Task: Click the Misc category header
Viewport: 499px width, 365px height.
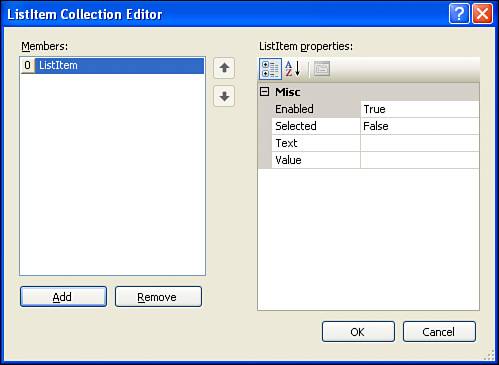Action: [x=369, y=92]
